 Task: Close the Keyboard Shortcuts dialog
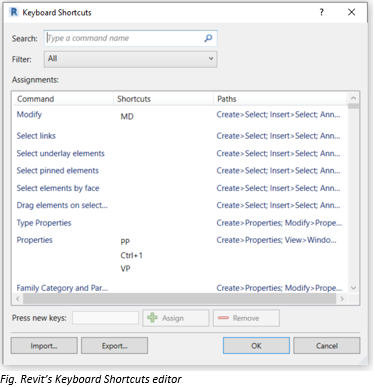351,12
